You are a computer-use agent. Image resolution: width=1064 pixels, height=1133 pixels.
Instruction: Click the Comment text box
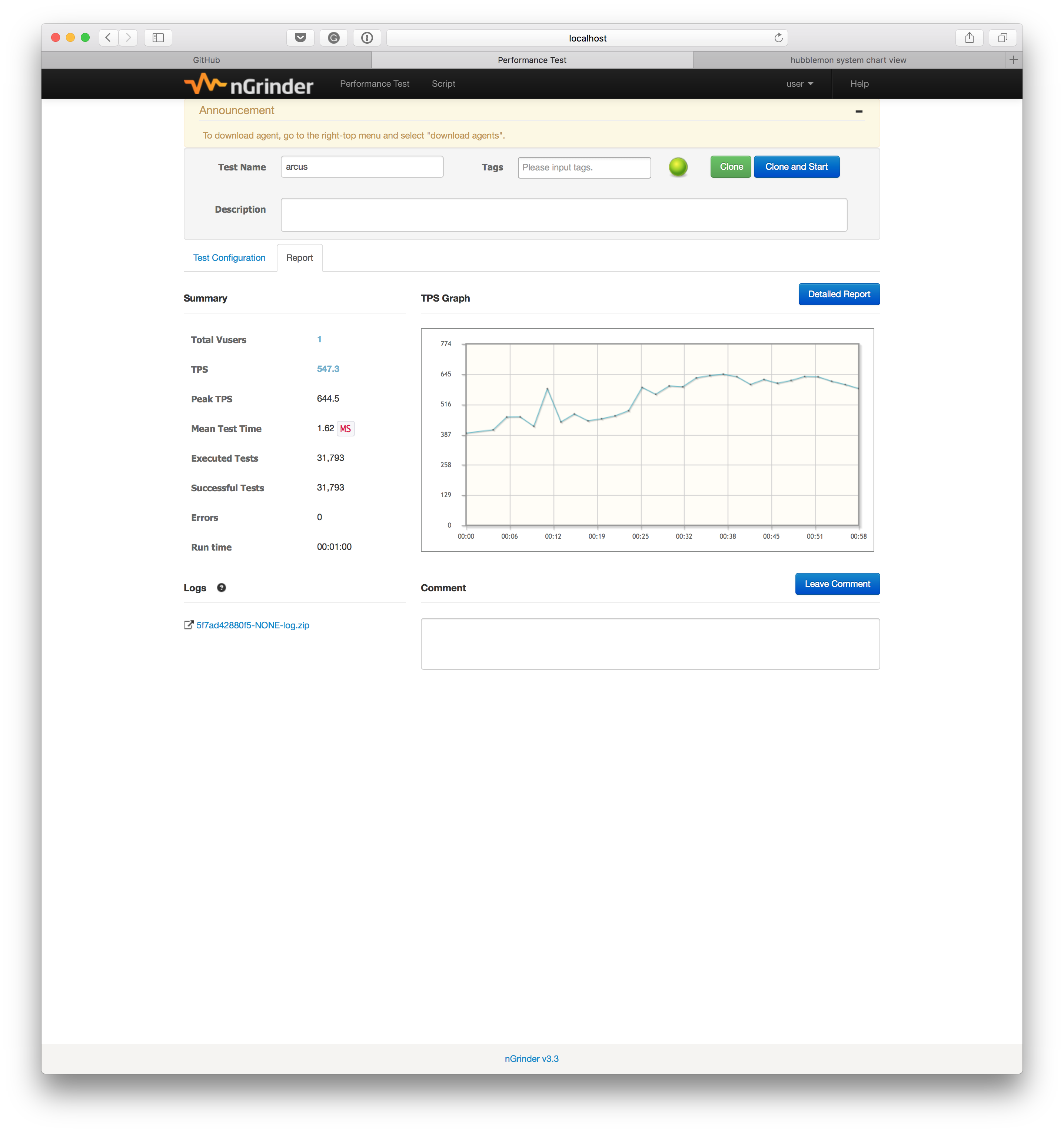[650, 644]
